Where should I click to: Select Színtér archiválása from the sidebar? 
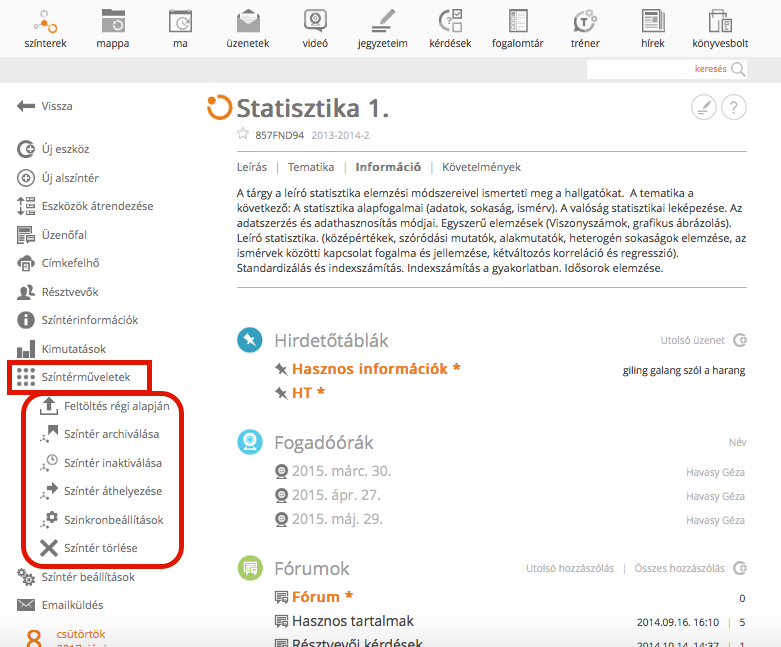point(111,434)
